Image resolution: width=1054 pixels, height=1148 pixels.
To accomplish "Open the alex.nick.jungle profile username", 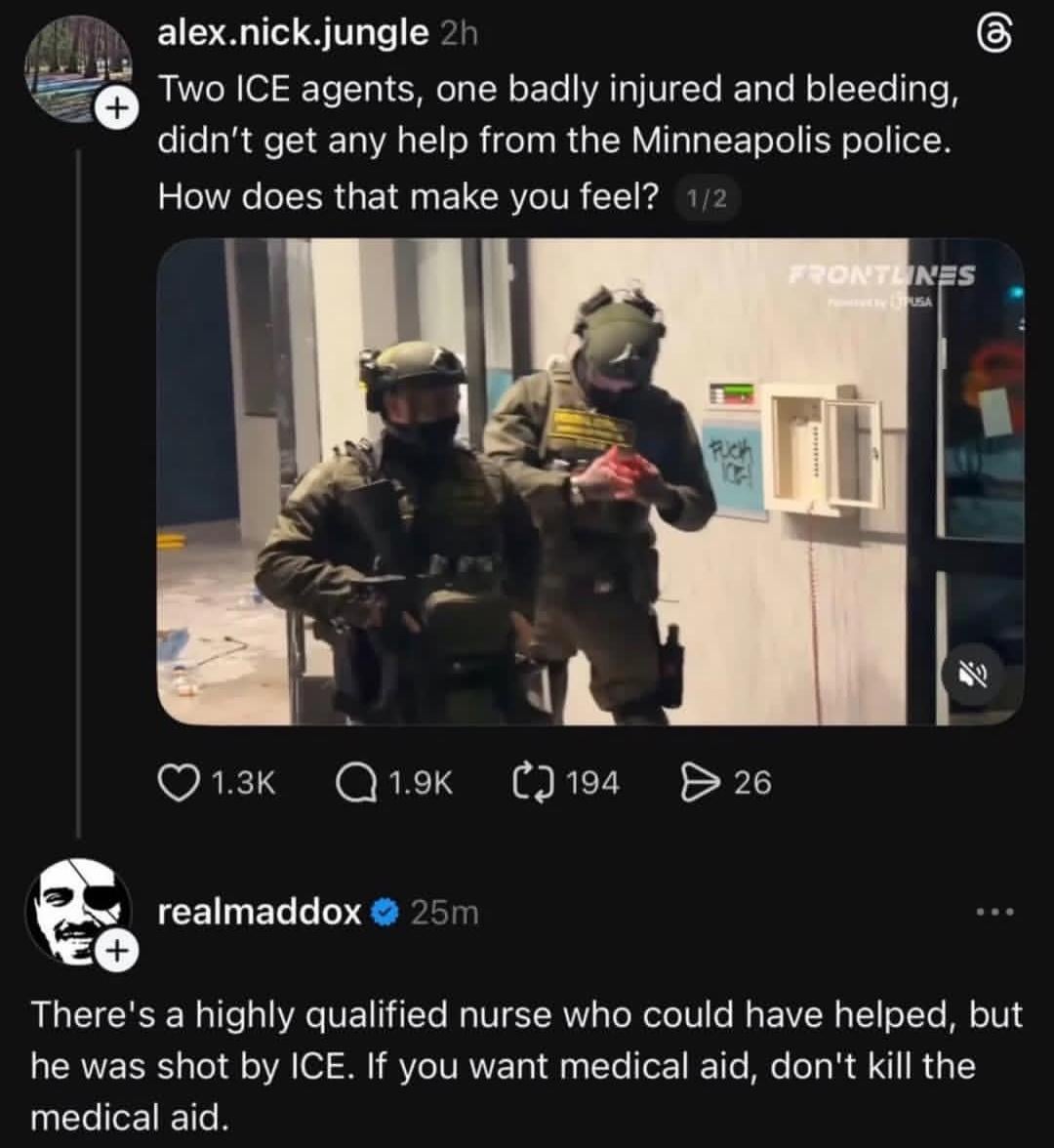I will (x=294, y=33).
